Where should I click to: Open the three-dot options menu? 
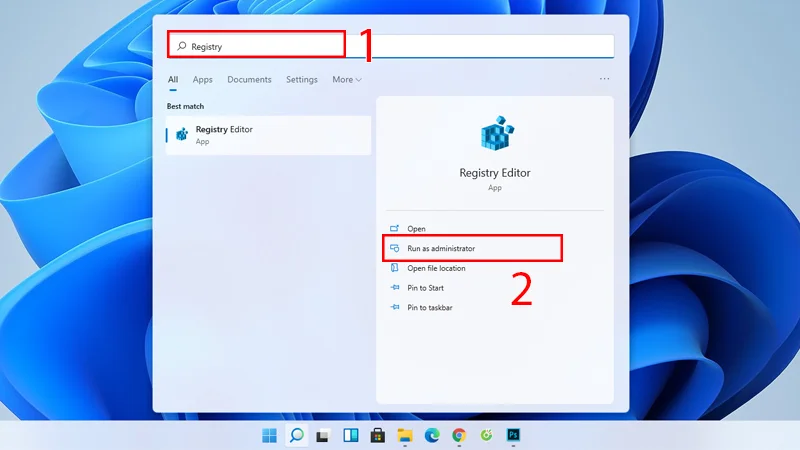tap(604, 79)
